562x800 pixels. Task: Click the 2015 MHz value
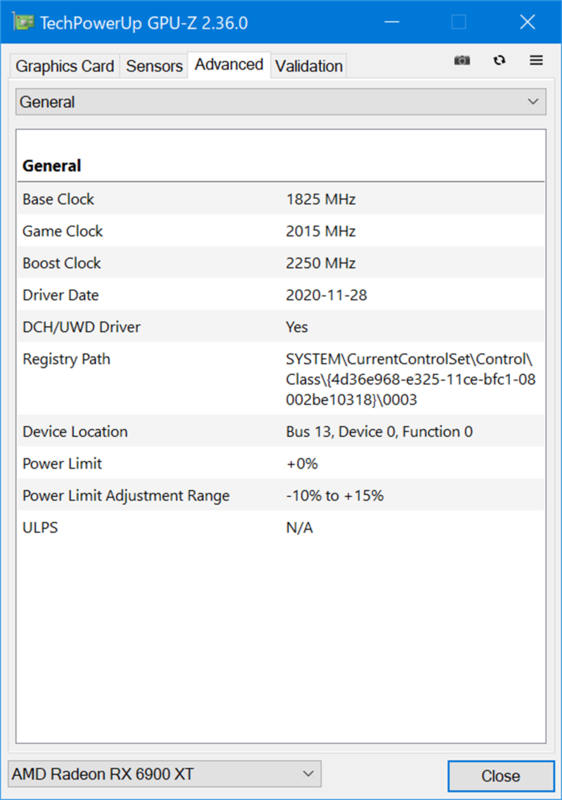[x=321, y=231]
